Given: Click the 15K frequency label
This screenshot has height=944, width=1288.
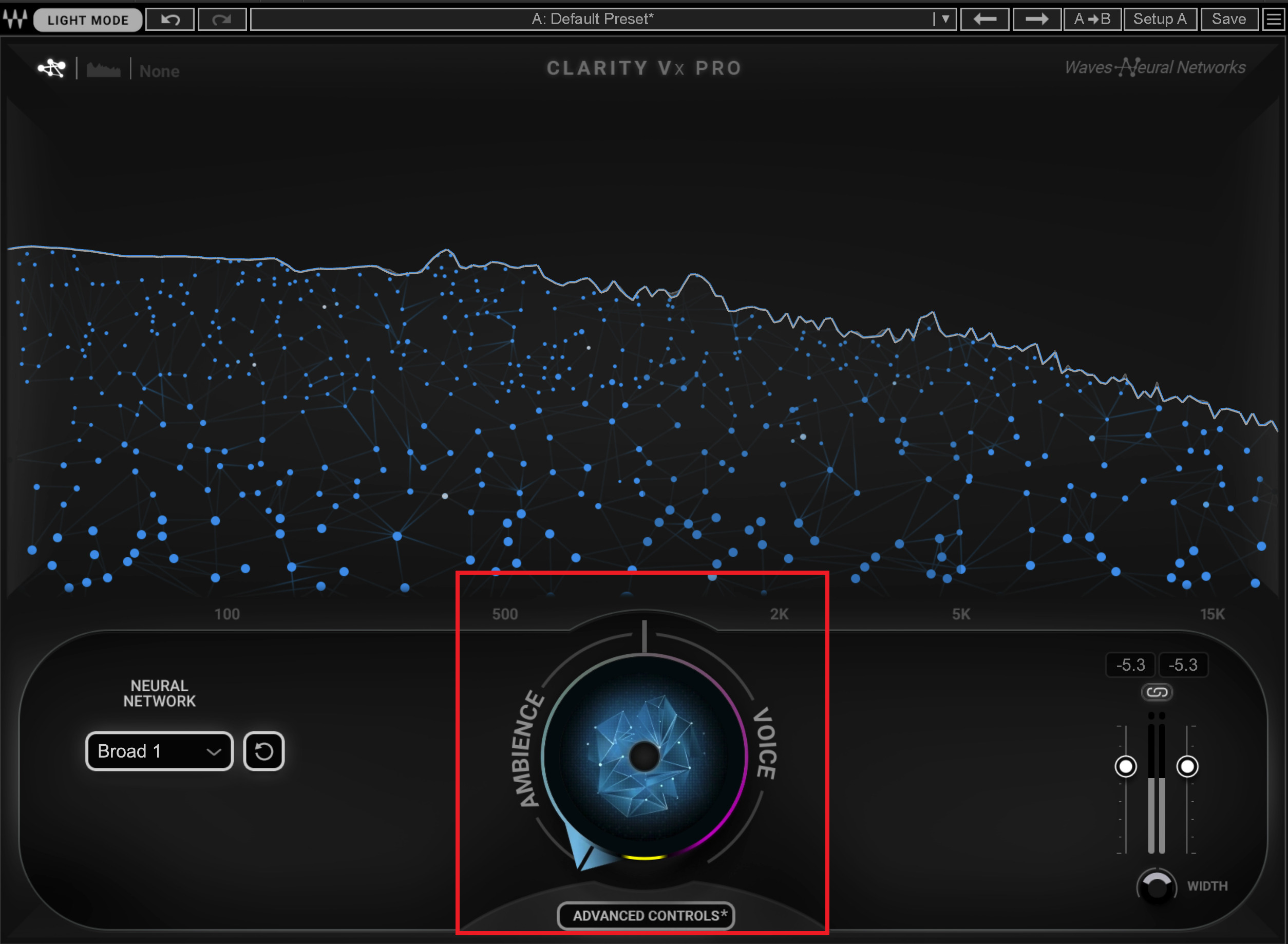Looking at the screenshot, I should pos(1213,614).
